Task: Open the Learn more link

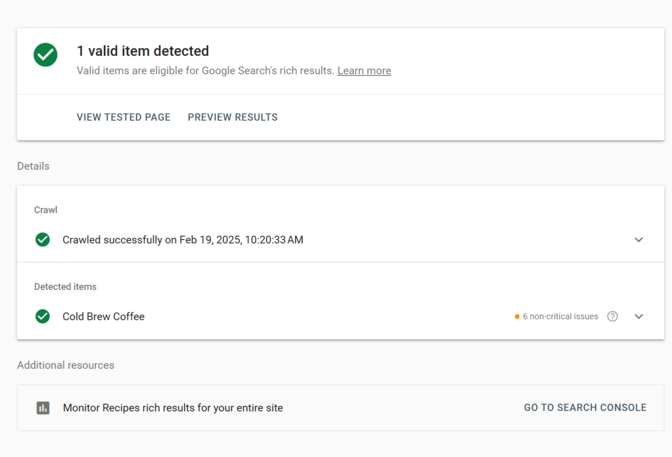Action: tap(364, 71)
